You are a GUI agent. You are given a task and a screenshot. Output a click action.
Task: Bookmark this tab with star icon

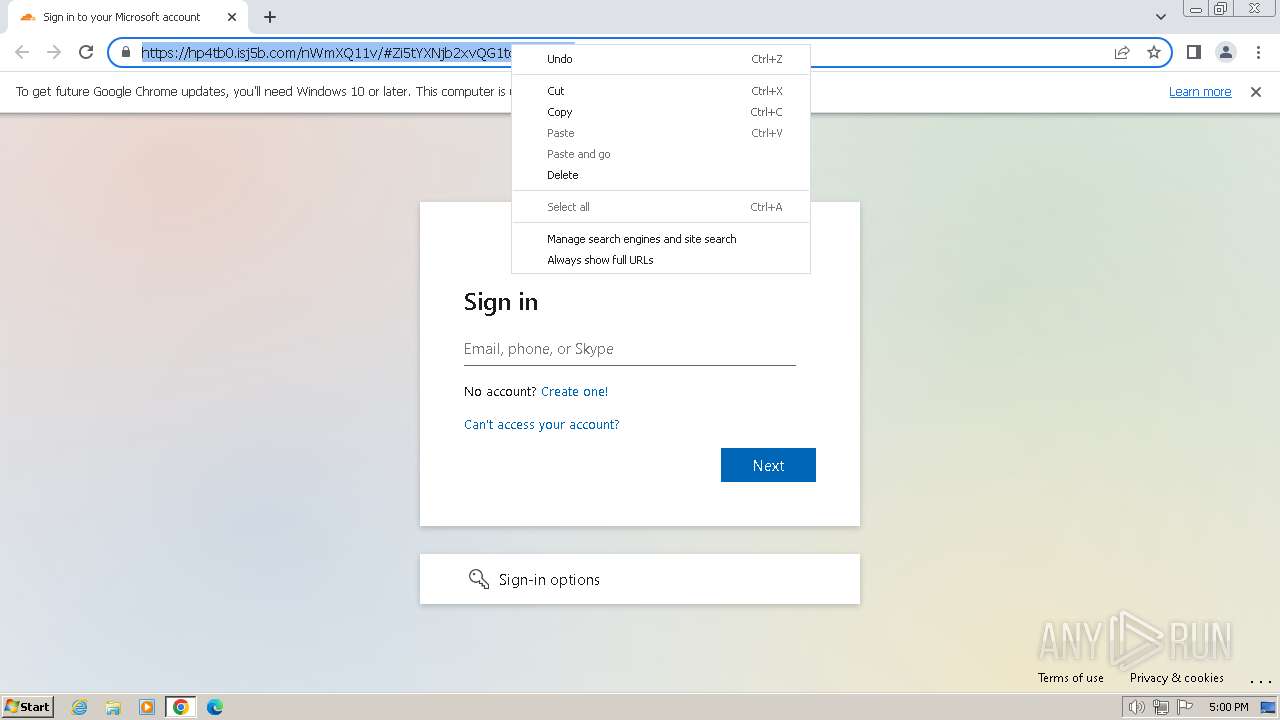(x=1154, y=52)
